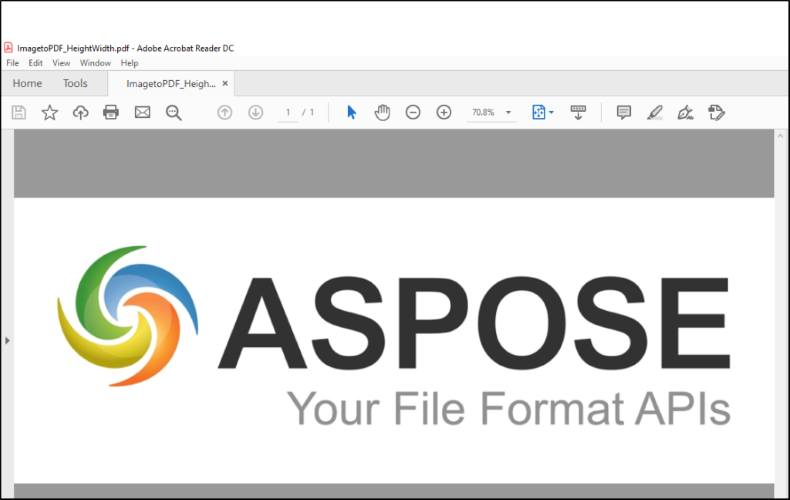
Task: Click the bookmark star icon
Action: pyautogui.click(x=49, y=113)
